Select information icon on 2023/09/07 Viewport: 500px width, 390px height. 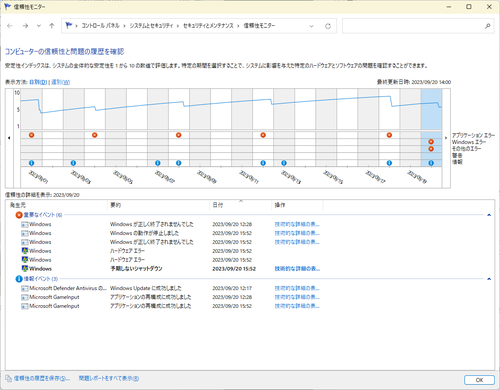tap(158, 163)
